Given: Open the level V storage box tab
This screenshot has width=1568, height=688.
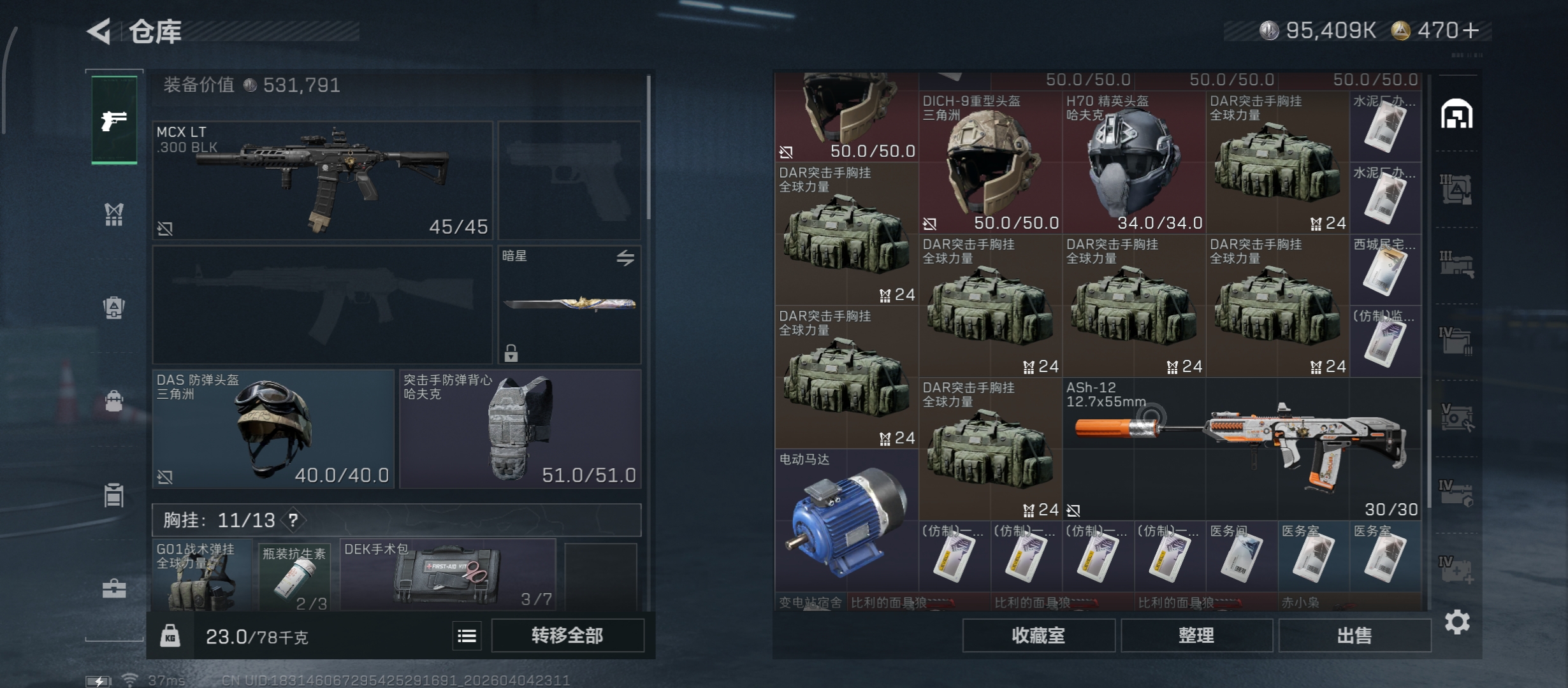Looking at the screenshot, I should [x=1457, y=417].
